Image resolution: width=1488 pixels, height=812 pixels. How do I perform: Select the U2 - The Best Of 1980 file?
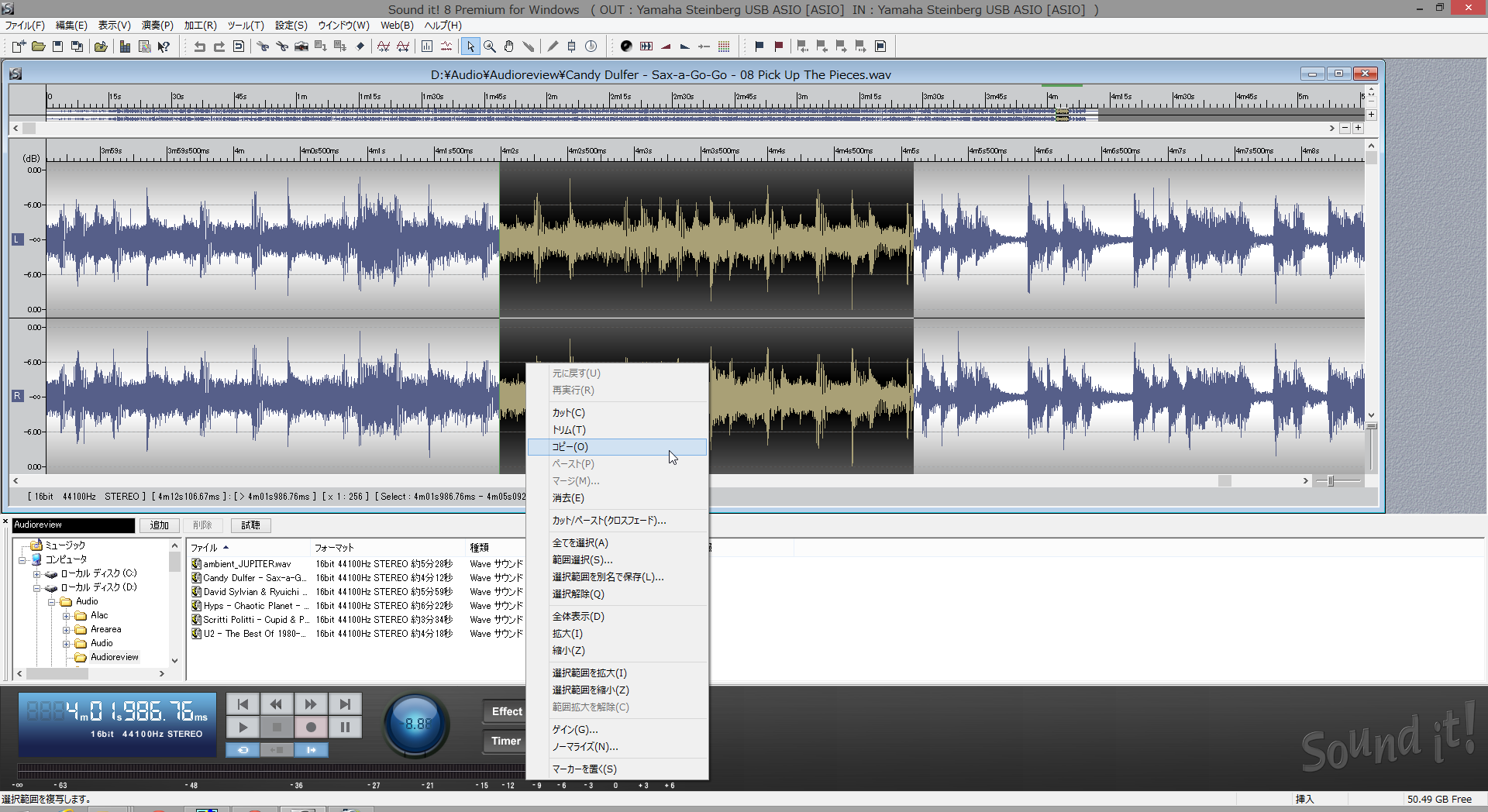click(x=250, y=634)
